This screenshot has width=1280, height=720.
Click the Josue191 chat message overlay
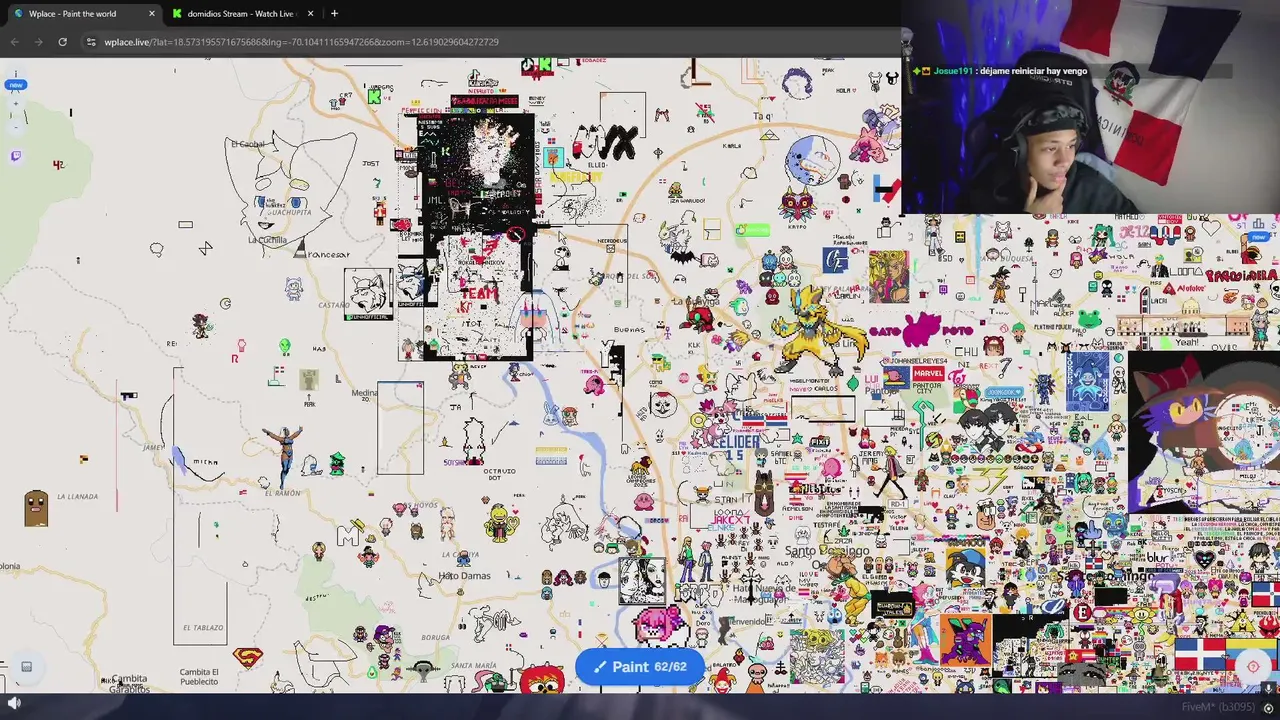[1000, 71]
